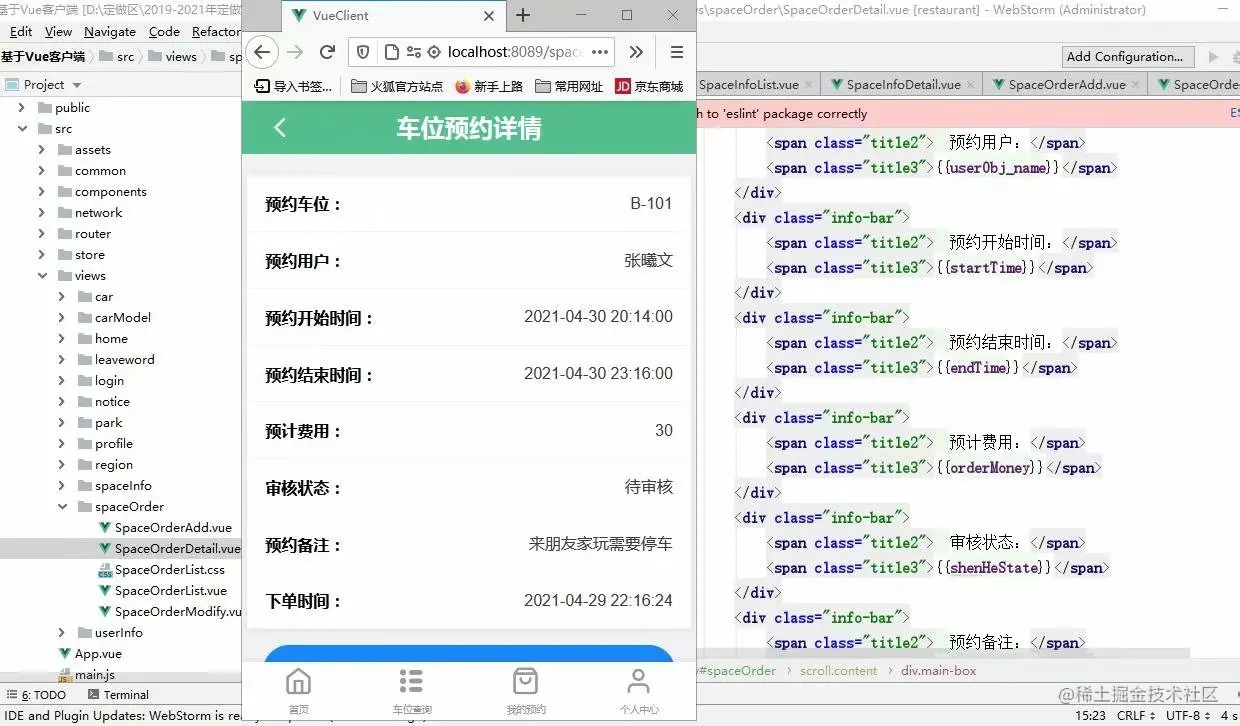Reload the page in Firefox
Viewport: 1240px width, 726px height.
[327, 52]
